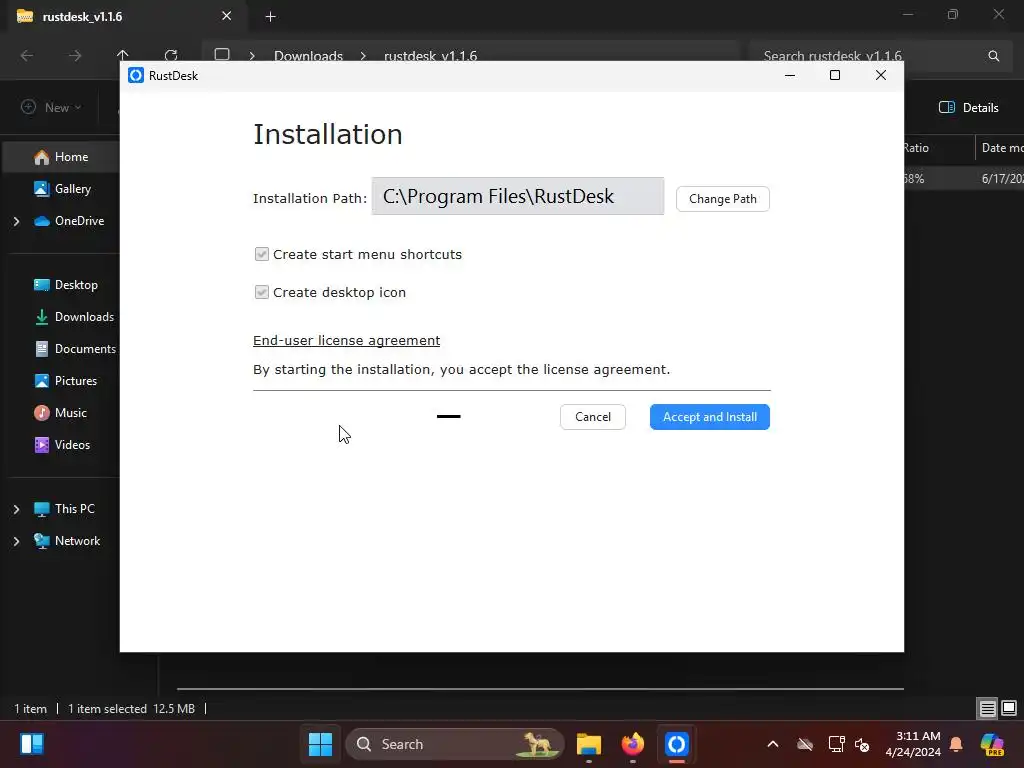Switch to large thumbnails view icon
1024x768 pixels.
[1009, 708]
